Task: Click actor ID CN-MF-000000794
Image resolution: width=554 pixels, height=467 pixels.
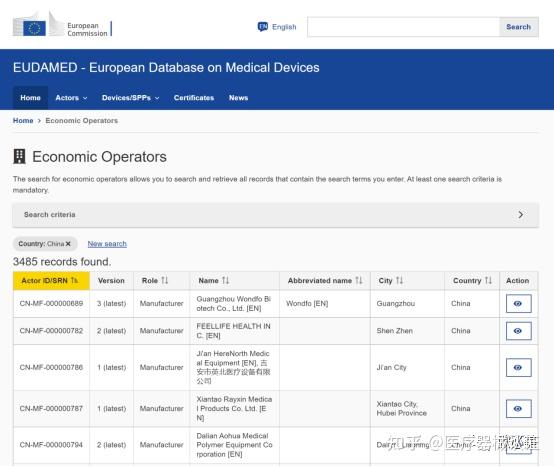Action: click(x=51, y=445)
